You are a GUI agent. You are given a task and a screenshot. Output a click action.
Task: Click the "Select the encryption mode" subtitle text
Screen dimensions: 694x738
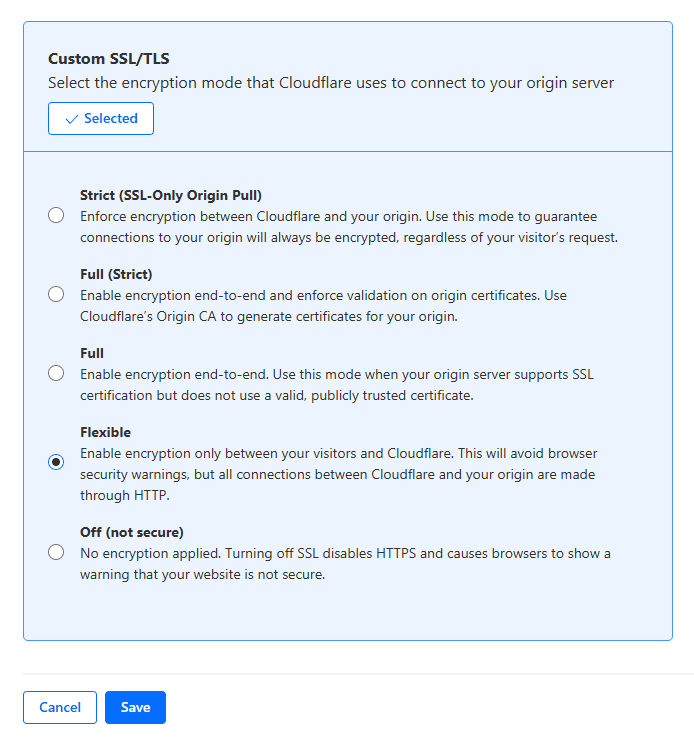pyautogui.click(x=331, y=82)
